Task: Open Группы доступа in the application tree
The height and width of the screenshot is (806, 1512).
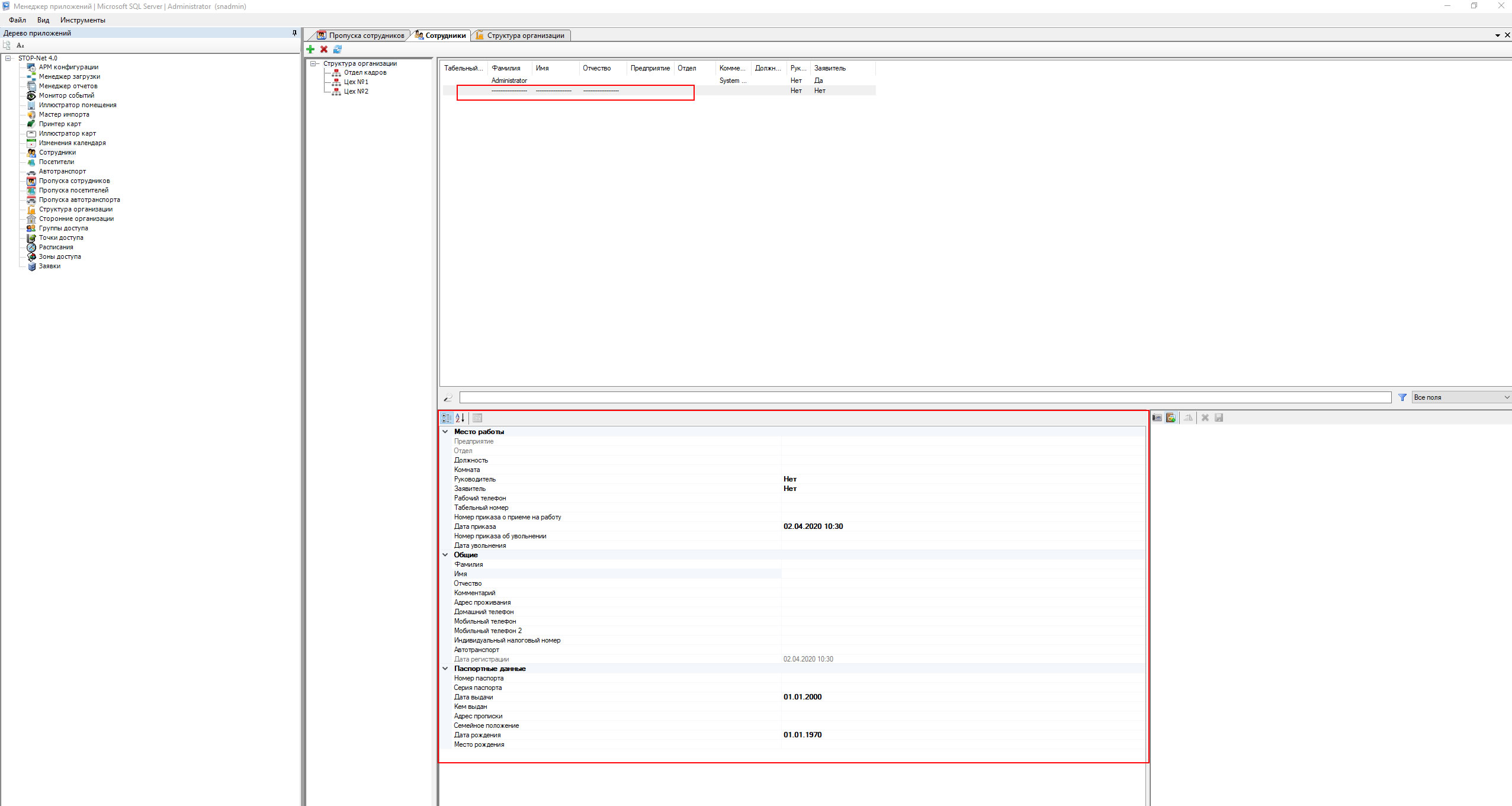Action: (63, 228)
